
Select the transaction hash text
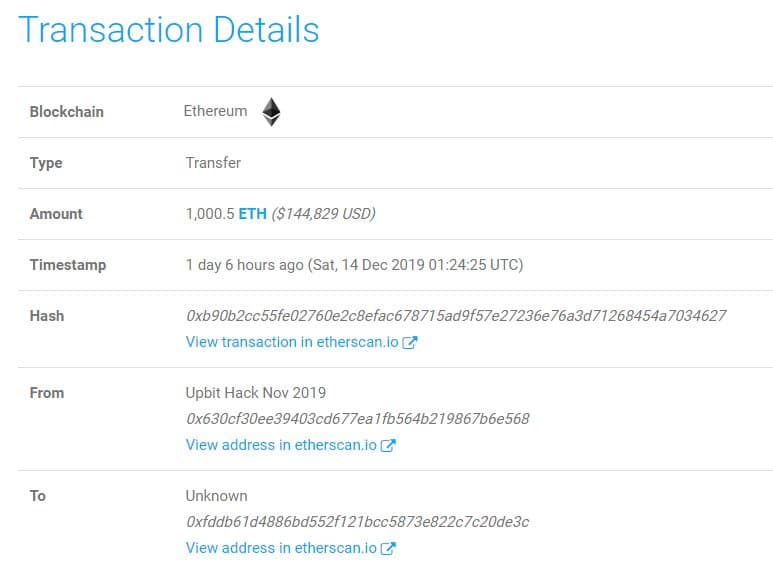[456, 316]
